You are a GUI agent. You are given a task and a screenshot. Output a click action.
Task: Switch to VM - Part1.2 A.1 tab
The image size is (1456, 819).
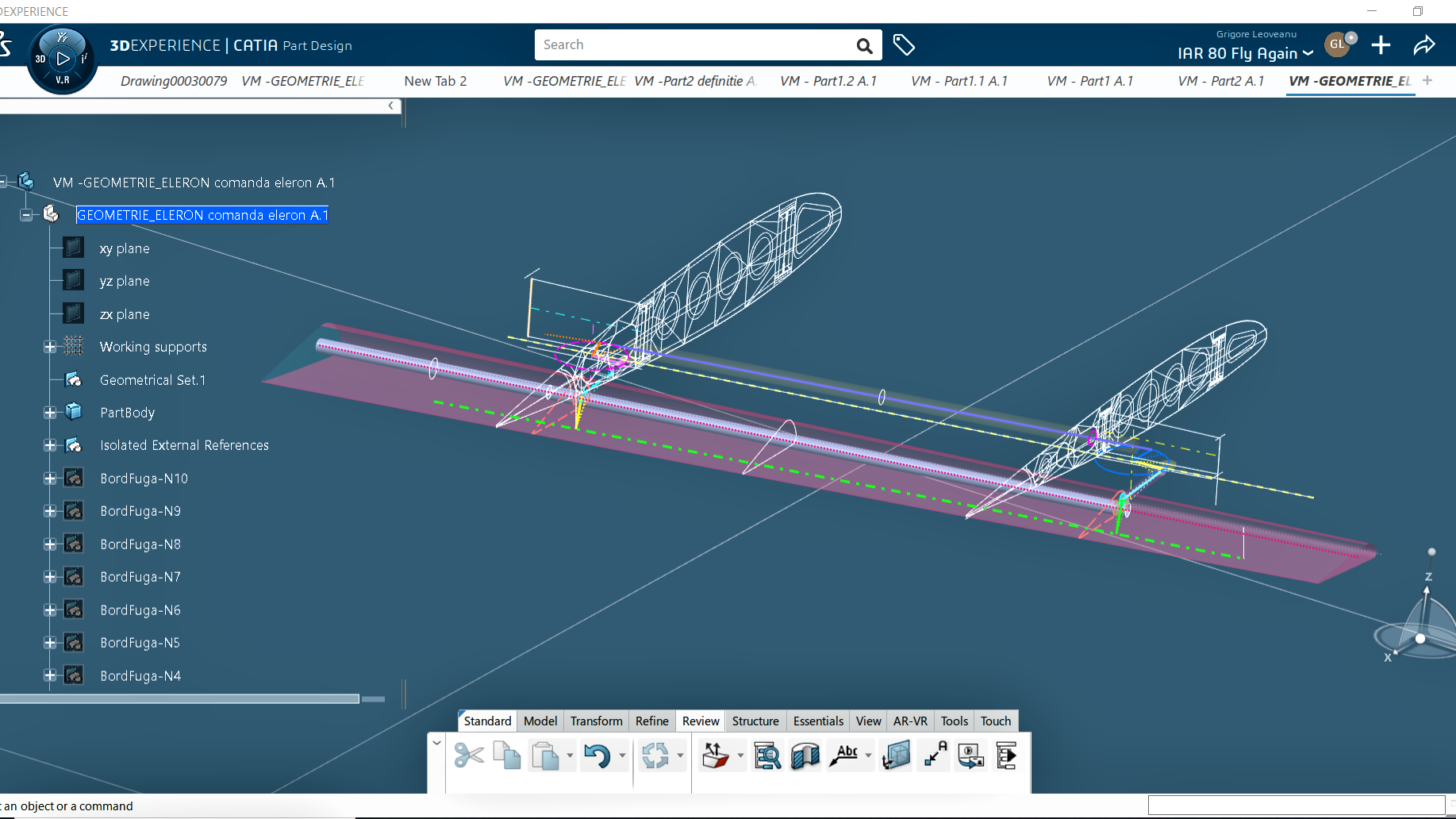(828, 81)
